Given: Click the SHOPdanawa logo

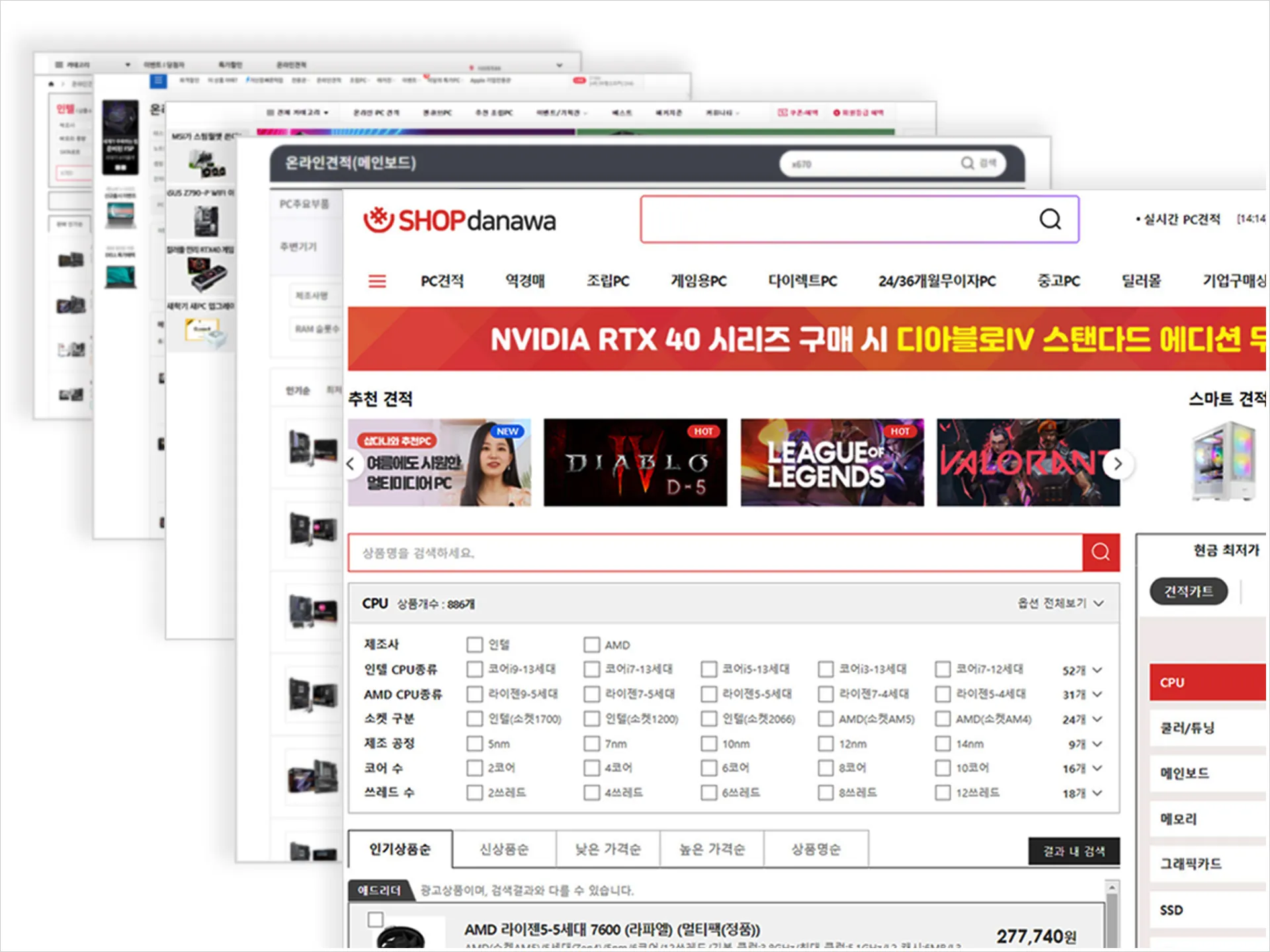Looking at the screenshot, I should click(x=458, y=220).
